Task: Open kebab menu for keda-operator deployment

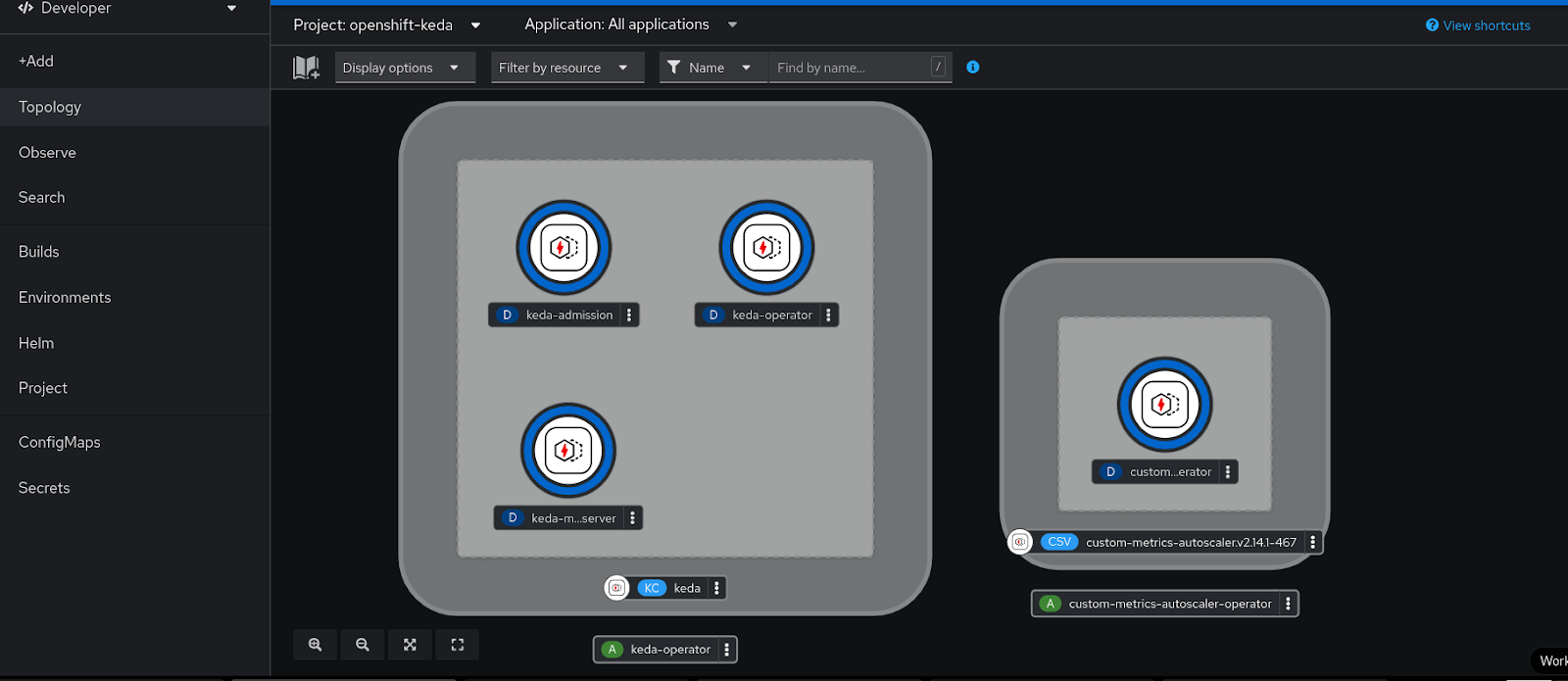Action: coord(828,316)
